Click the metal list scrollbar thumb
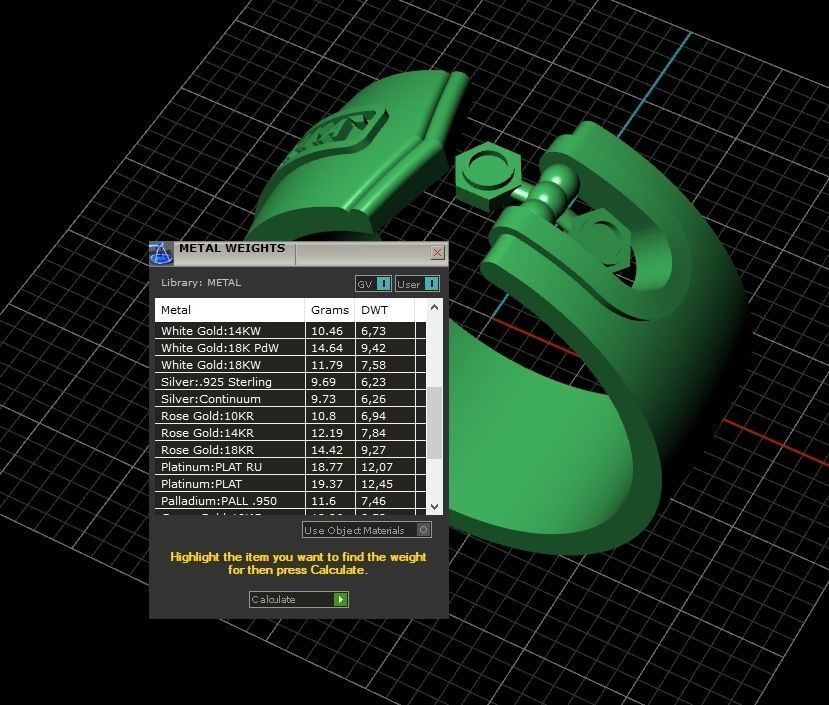The height and width of the screenshot is (705, 829). (435, 423)
